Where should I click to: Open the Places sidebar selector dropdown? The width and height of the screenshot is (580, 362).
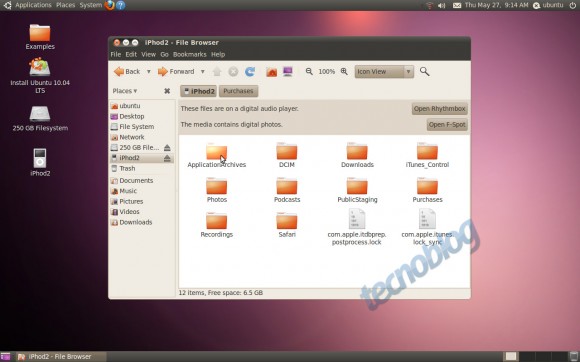(x=125, y=91)
